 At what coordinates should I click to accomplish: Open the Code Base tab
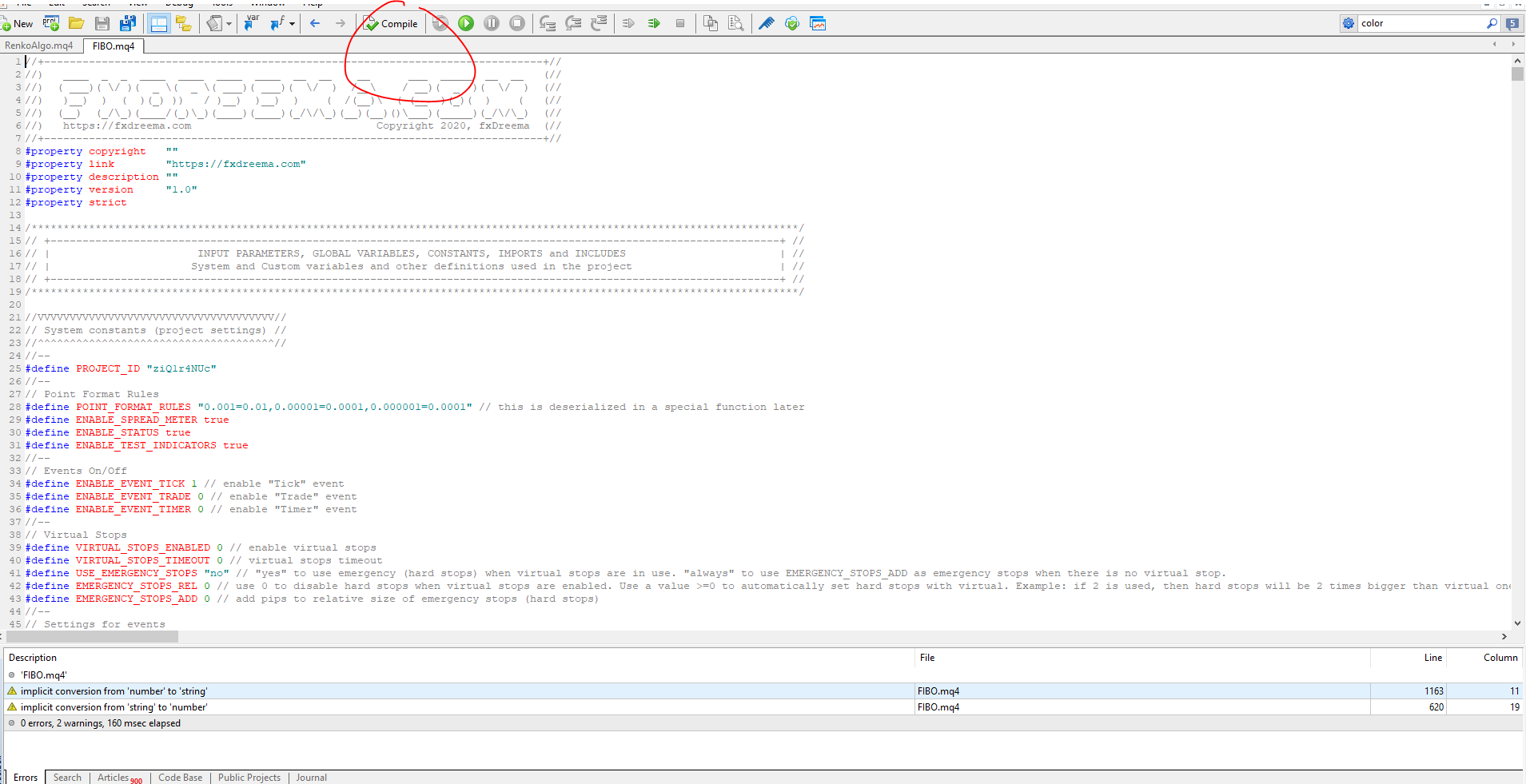[x=181, y=778]
